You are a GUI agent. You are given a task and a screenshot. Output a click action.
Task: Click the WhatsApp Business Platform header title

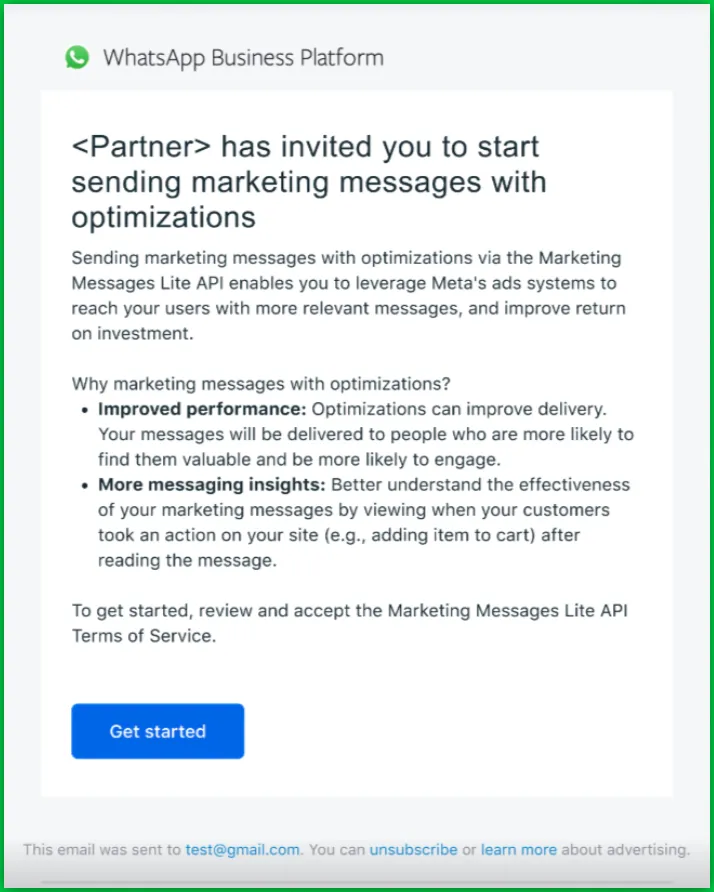coord(243,58)
